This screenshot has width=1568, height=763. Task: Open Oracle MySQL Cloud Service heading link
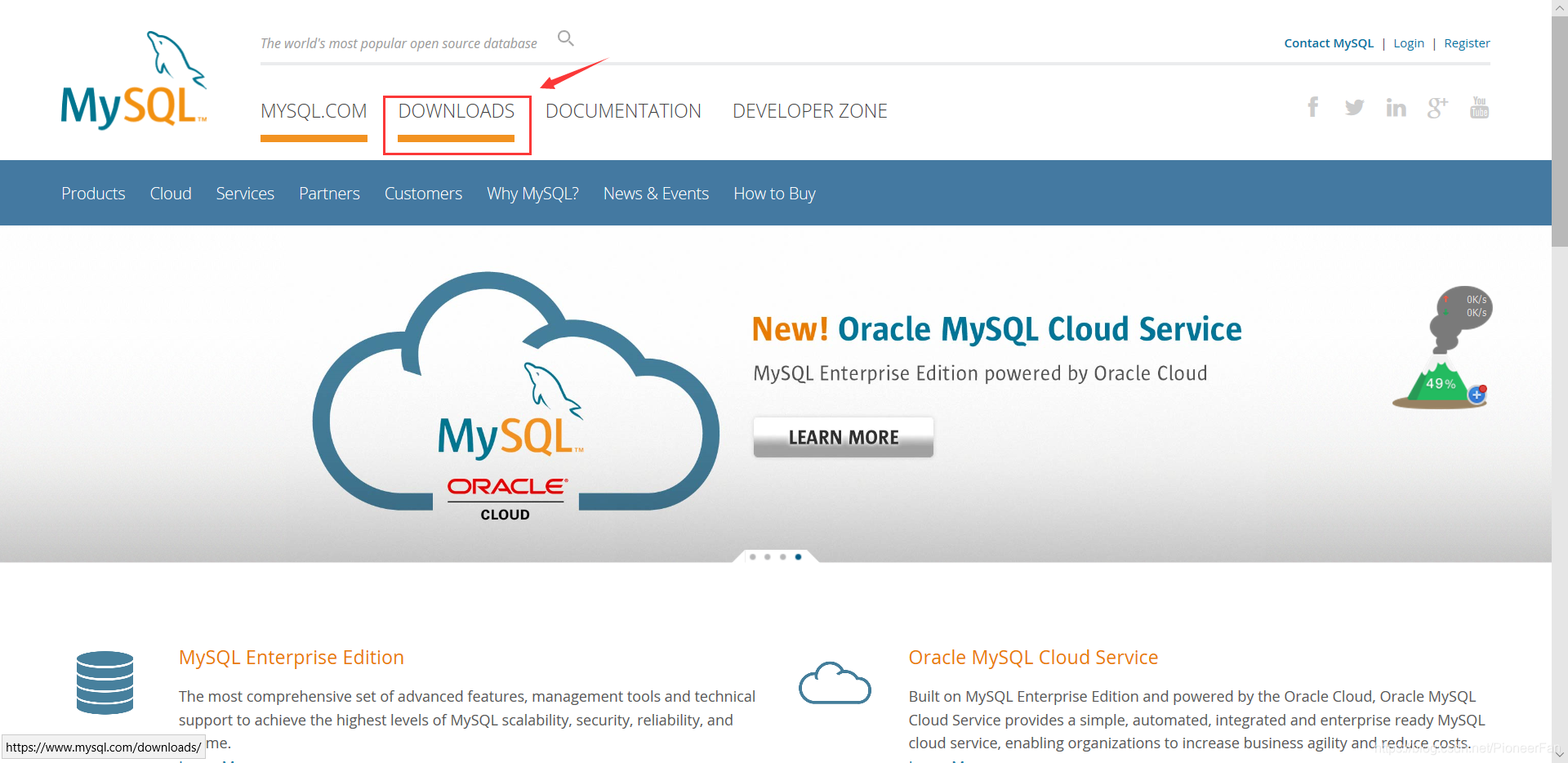(x=1033, y=658)
